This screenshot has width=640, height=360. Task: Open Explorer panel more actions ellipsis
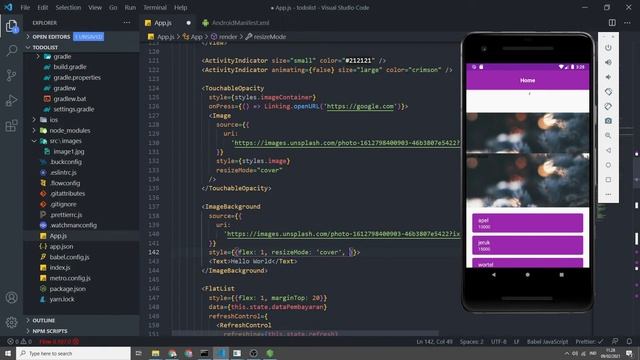pos(127,23)
